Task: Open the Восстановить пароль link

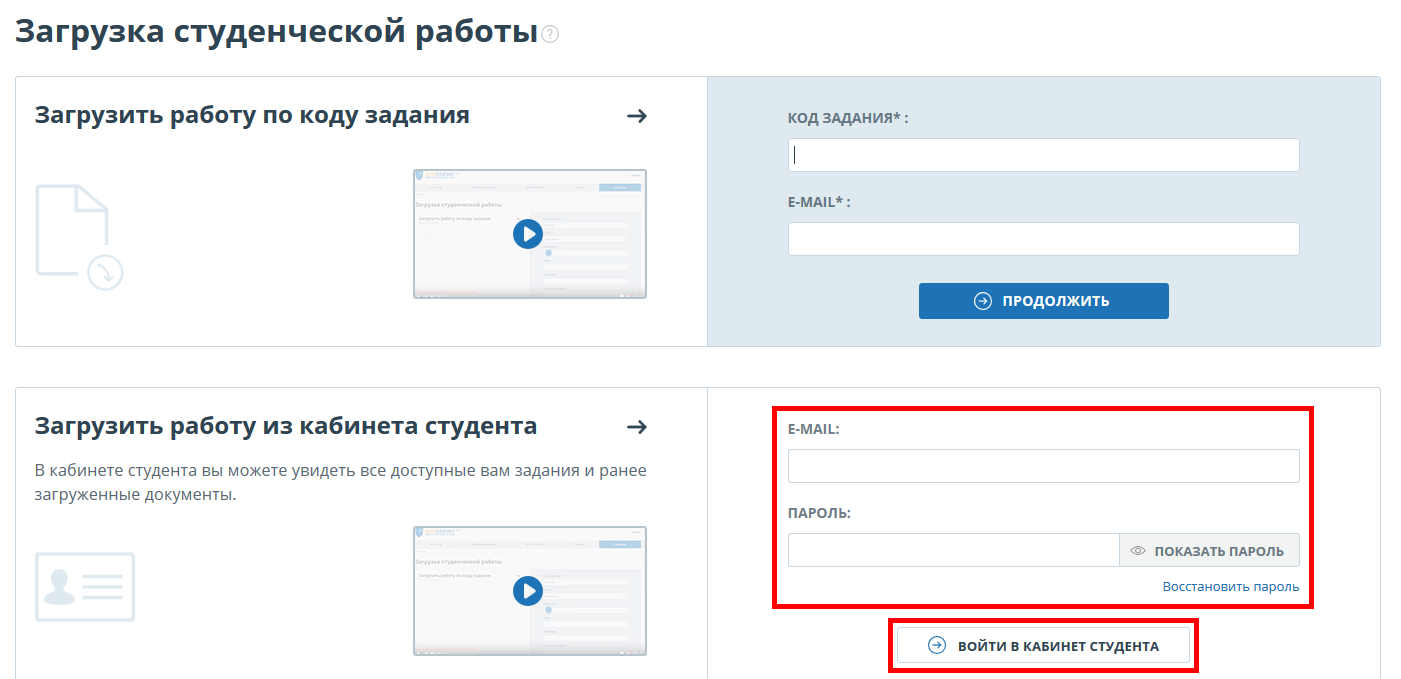Action: 1230,587
